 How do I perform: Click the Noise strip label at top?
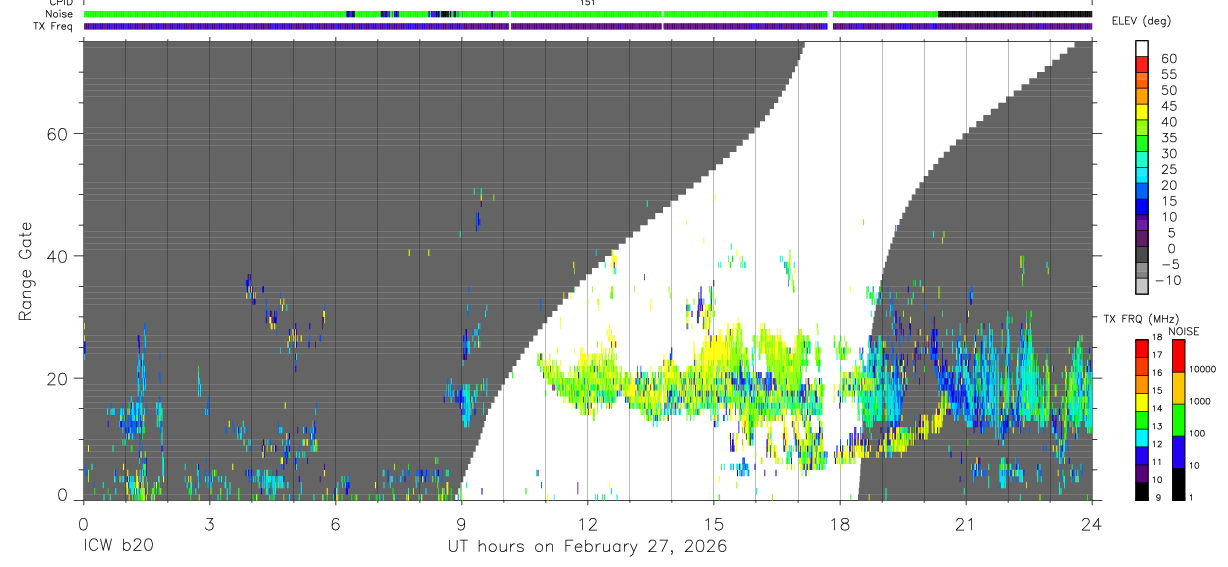pos(60,15)
